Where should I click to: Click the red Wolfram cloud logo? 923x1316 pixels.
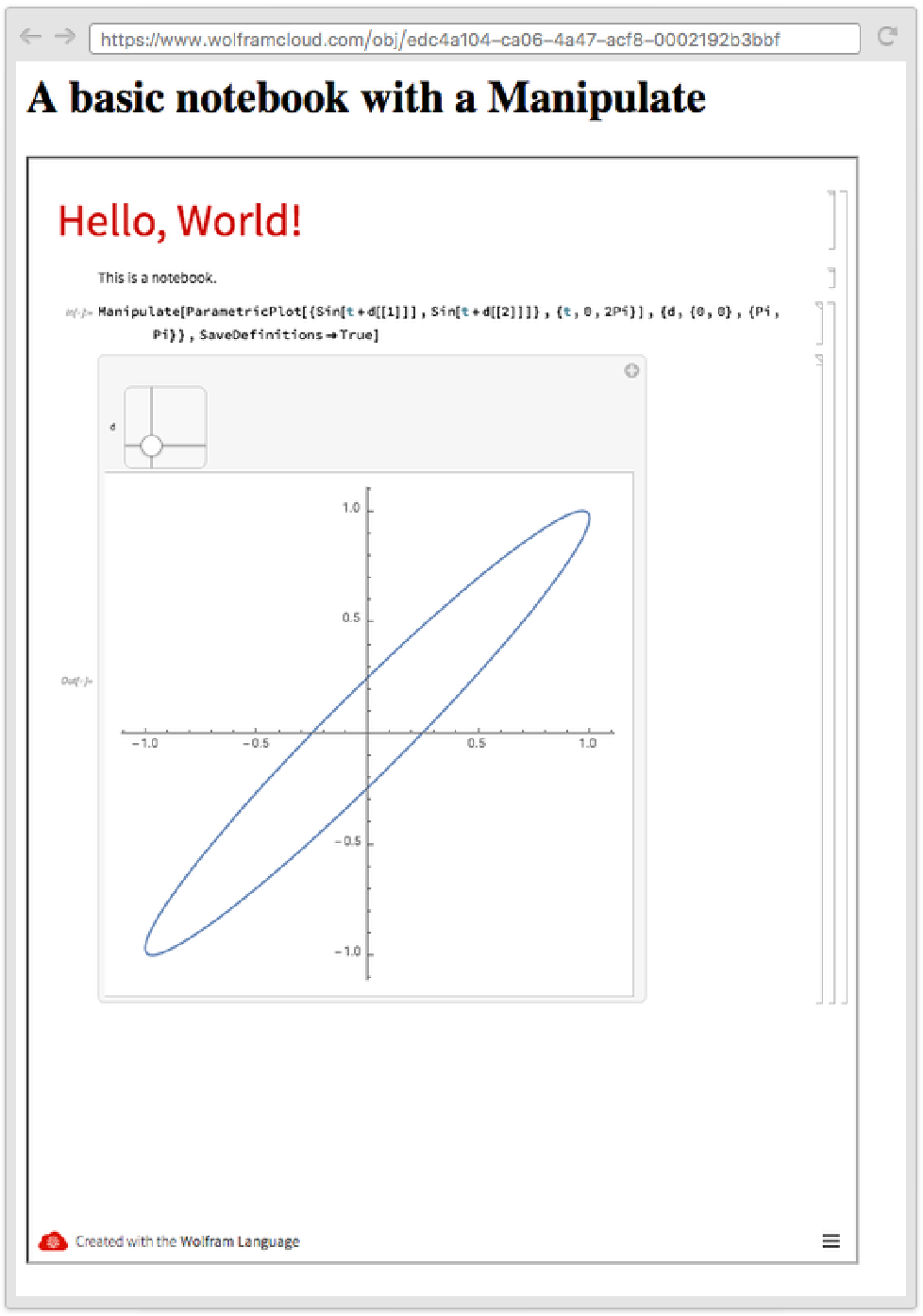(x=53, y=1240)
